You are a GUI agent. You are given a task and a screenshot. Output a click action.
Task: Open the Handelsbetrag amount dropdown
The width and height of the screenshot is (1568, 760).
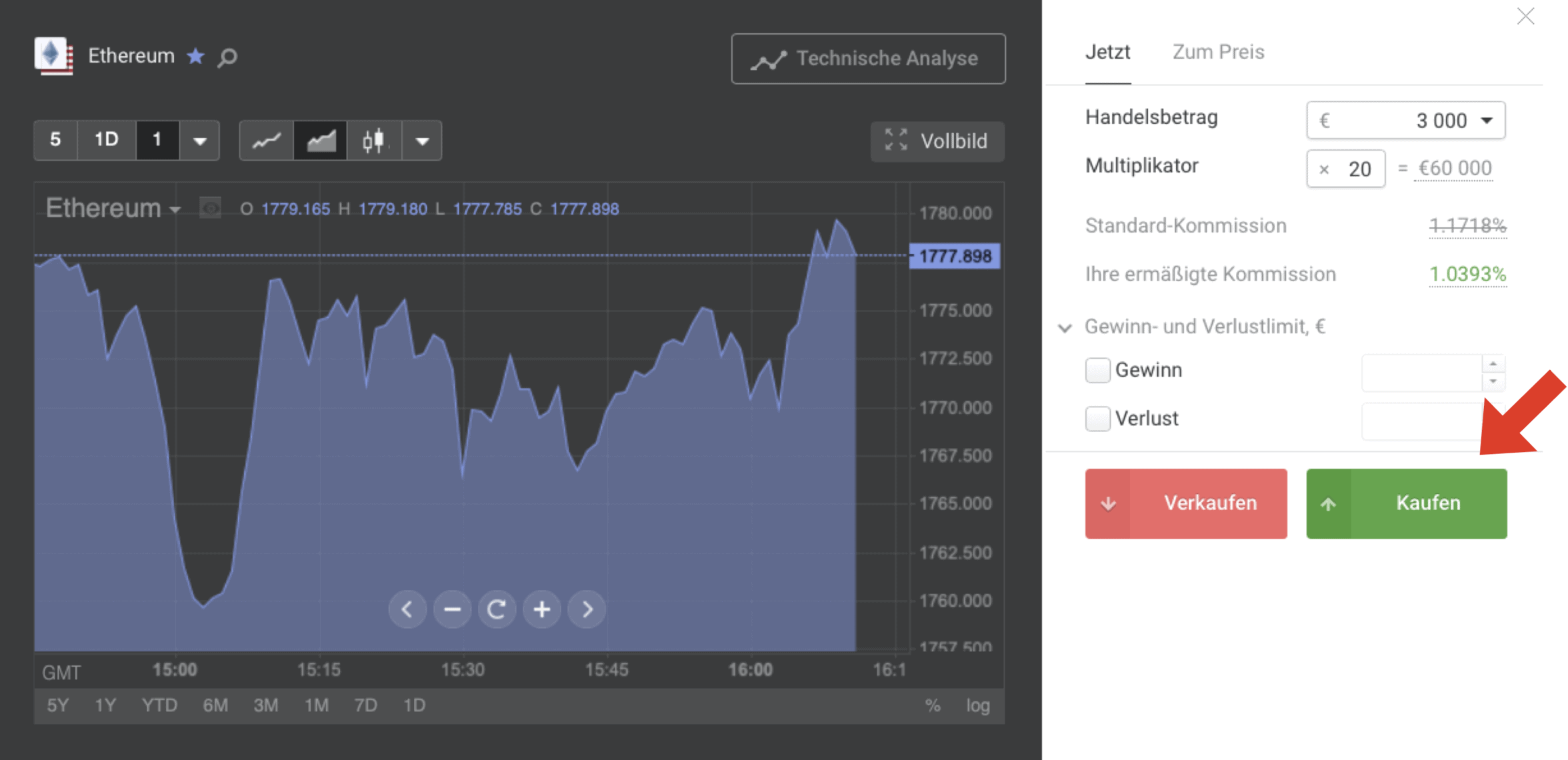point(1405,121)
